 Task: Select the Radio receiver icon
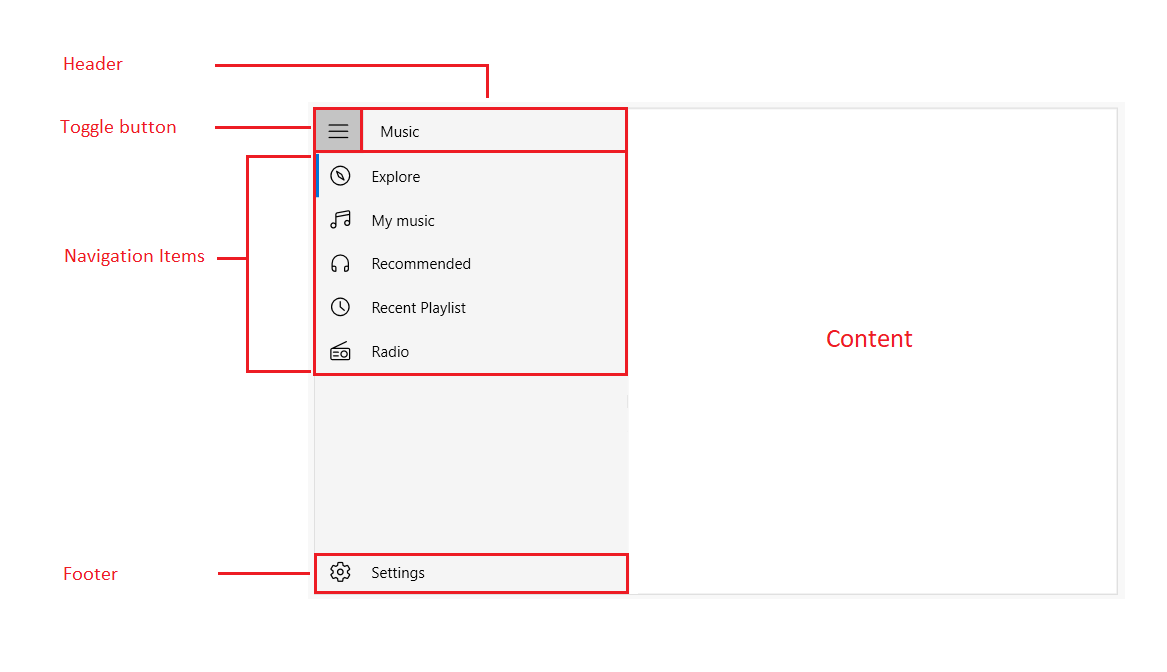coord(340,351)
